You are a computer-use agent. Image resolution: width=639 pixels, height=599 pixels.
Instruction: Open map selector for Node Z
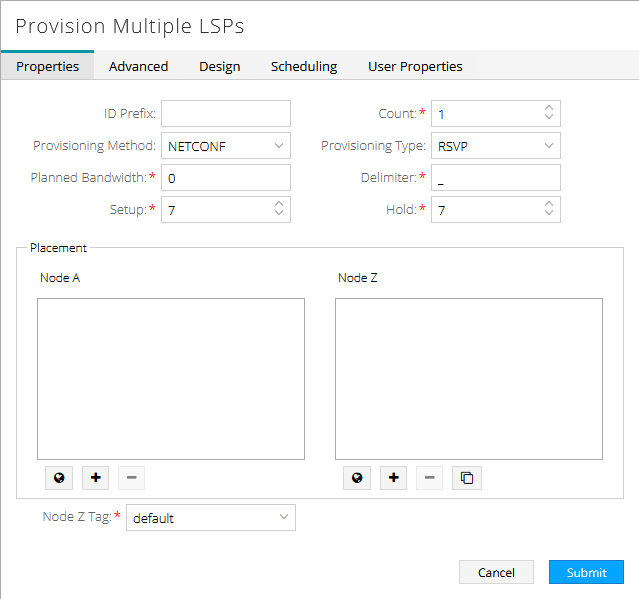[357, 478]
